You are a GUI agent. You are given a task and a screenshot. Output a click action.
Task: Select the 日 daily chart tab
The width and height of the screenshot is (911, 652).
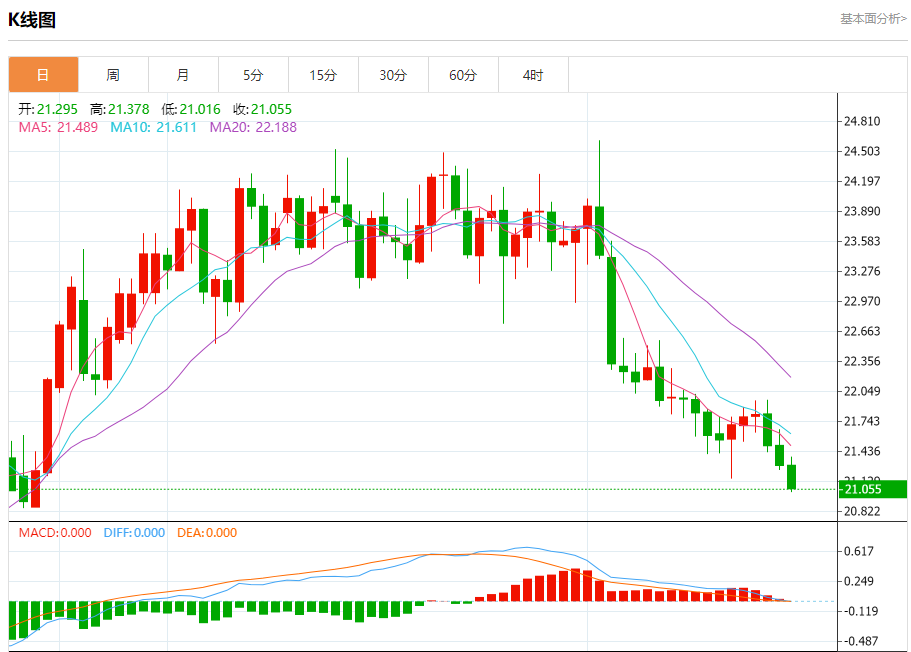click(44, 74)
